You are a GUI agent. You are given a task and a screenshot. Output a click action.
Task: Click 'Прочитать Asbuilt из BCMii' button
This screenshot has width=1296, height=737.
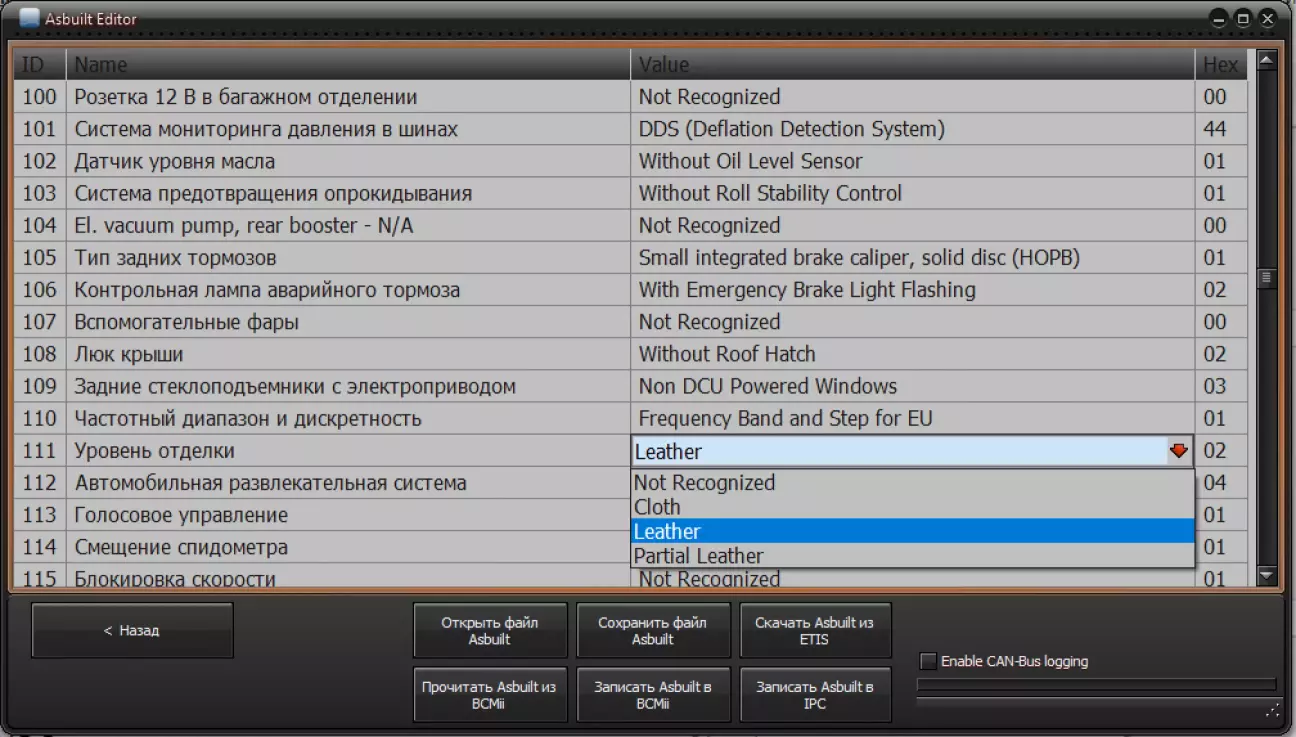click(x=490, y=695)
